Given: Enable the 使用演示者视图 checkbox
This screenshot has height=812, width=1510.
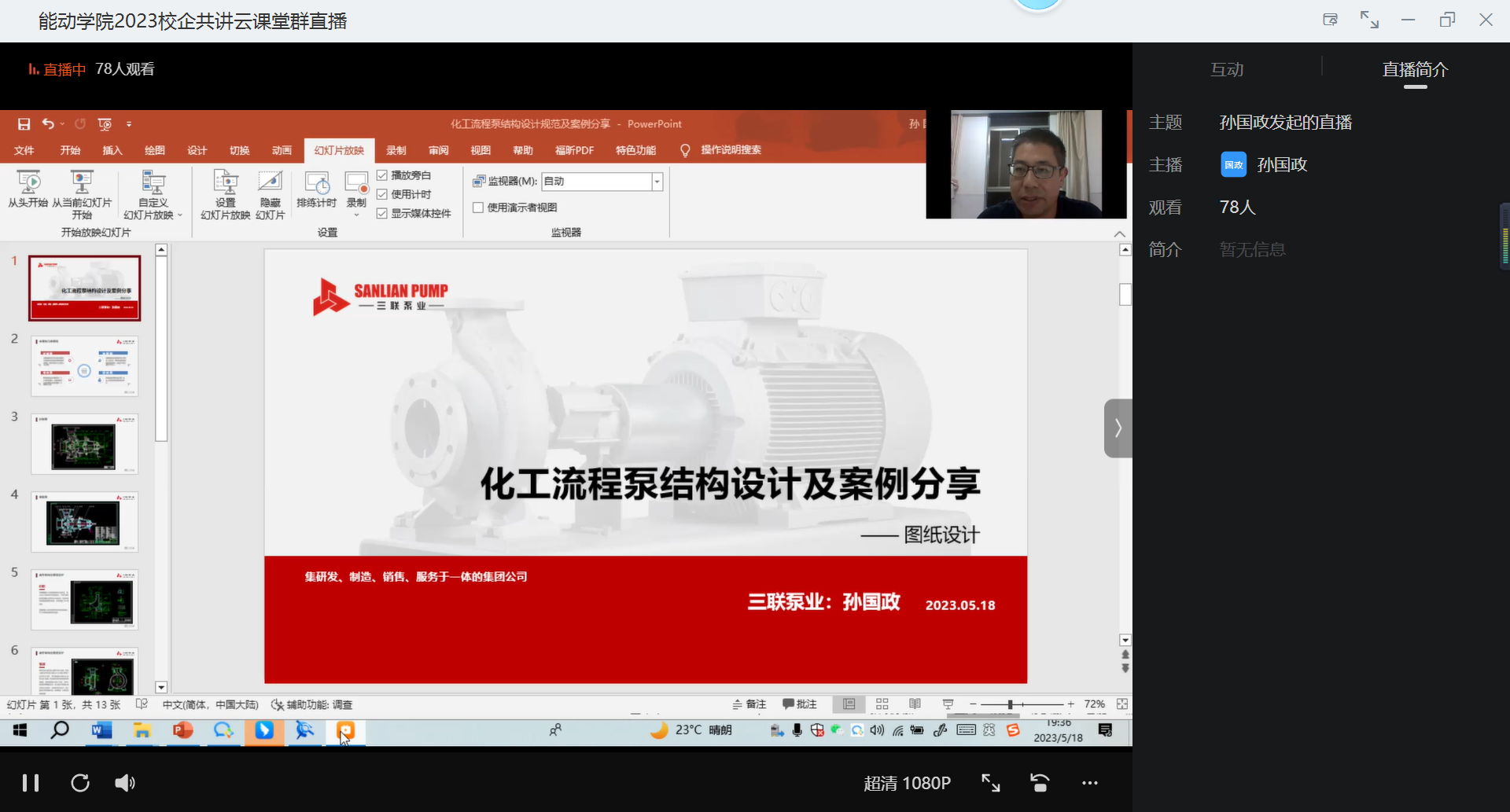Looking at the screenshot, I should (478, 208).
